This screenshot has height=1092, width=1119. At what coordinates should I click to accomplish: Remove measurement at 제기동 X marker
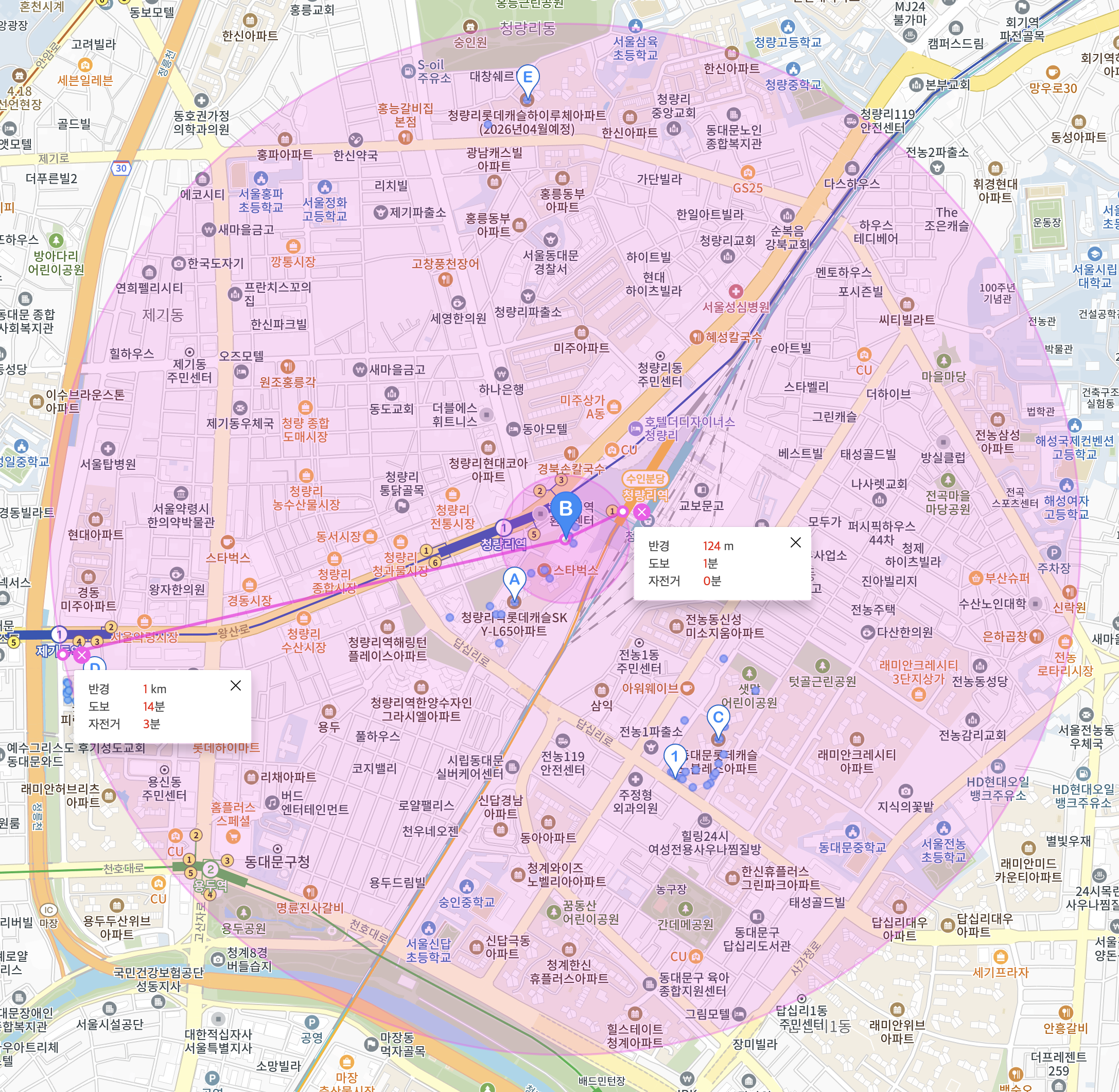(x=81, y=656)
